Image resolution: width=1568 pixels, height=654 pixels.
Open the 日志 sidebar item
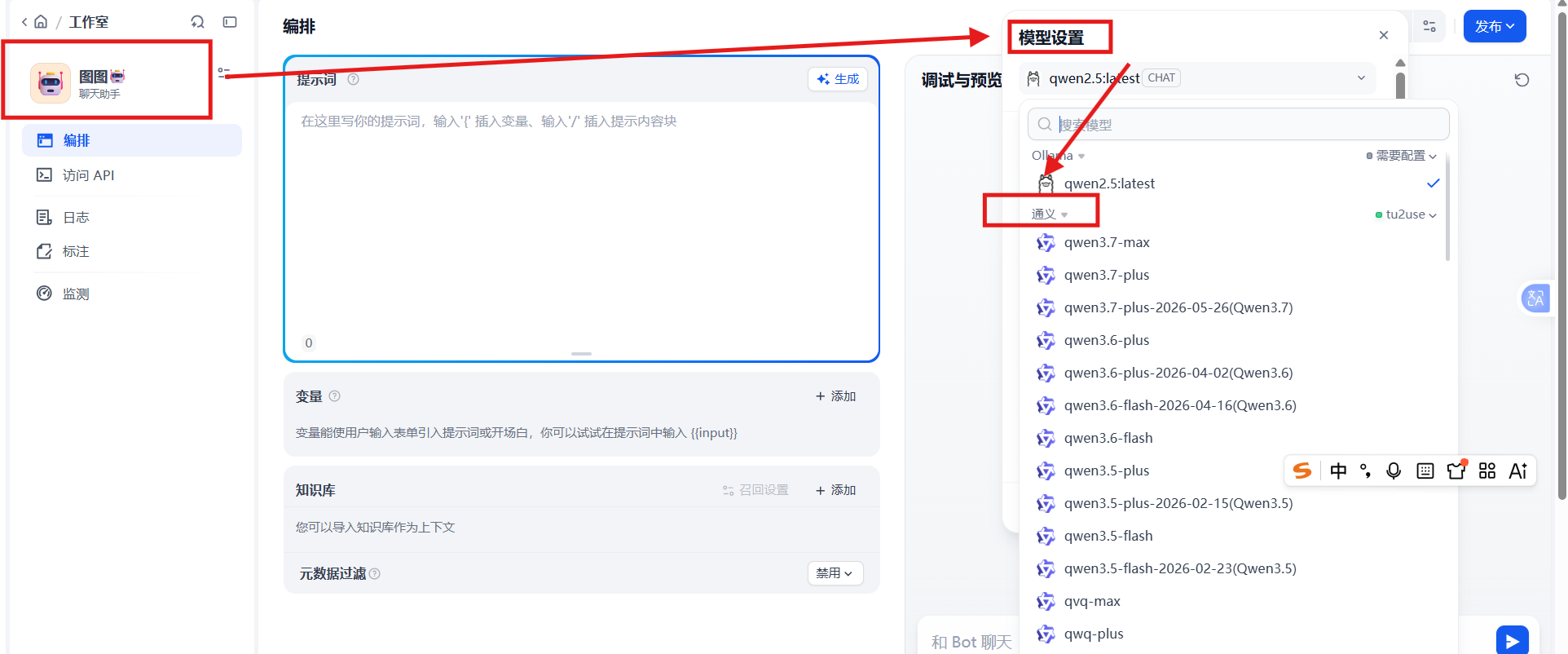(x=132, y=217)
